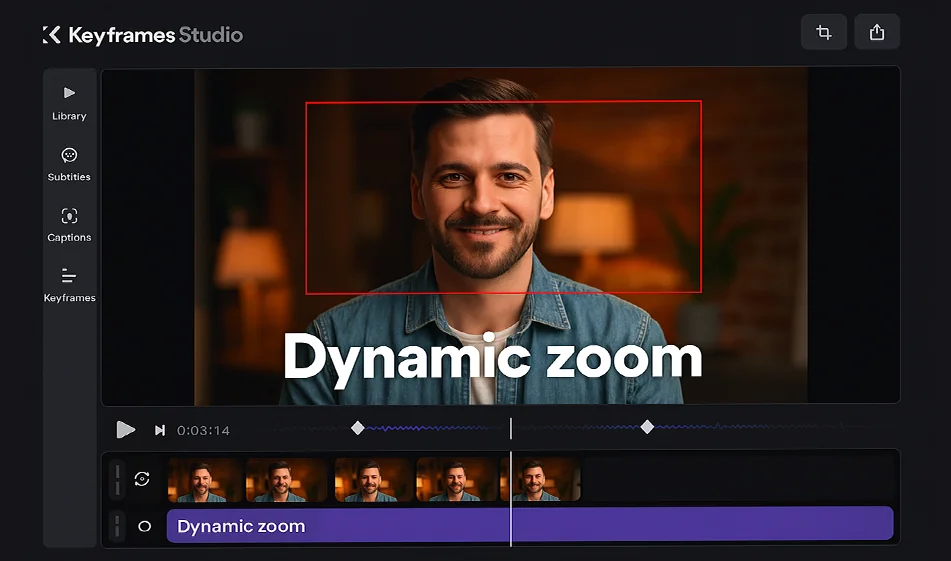Click the loop icon on video track
Screen dimensions: 951x561
(x=142, y=479)
